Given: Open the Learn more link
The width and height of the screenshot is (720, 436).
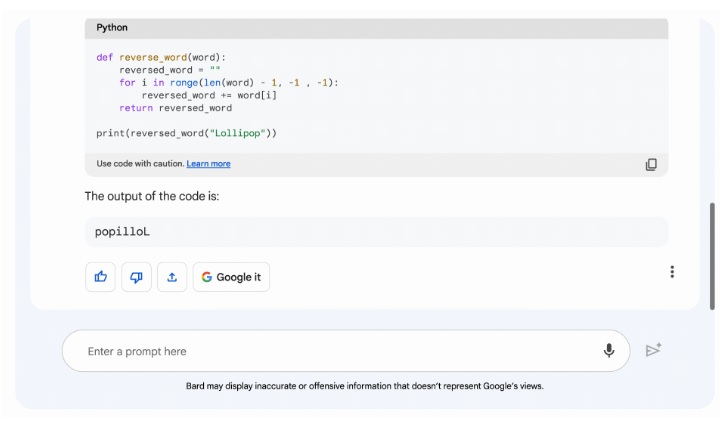Looking at the screenshot, I should coord(208,164).
